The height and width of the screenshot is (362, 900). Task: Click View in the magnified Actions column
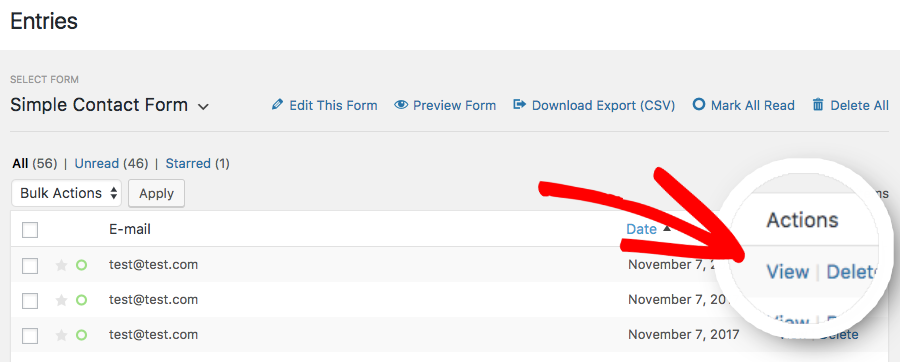pyautogui.click(x=788, y=272)
